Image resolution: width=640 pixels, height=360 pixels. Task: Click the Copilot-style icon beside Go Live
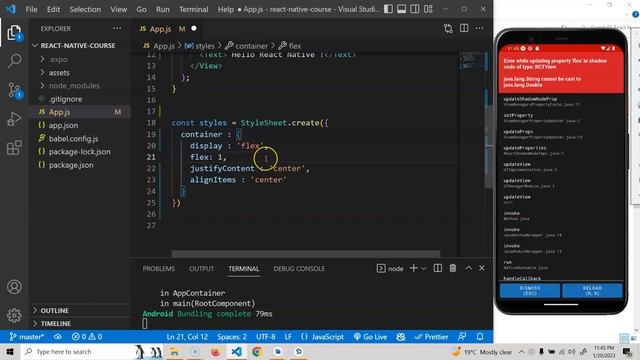pos(401,337)
